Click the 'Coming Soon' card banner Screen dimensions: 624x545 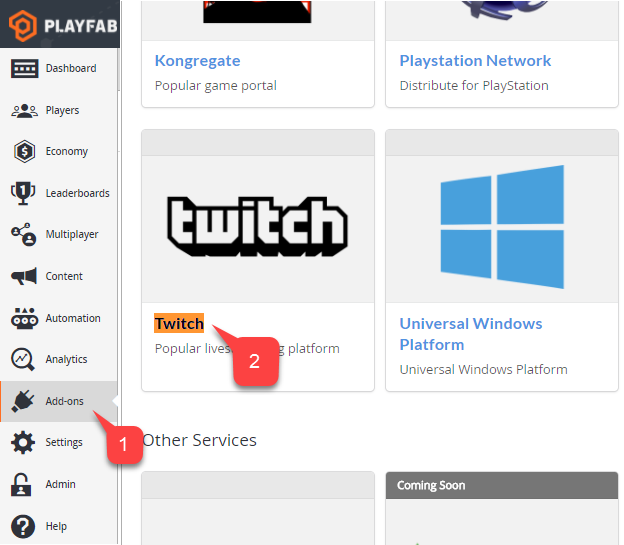coord(502,485)
